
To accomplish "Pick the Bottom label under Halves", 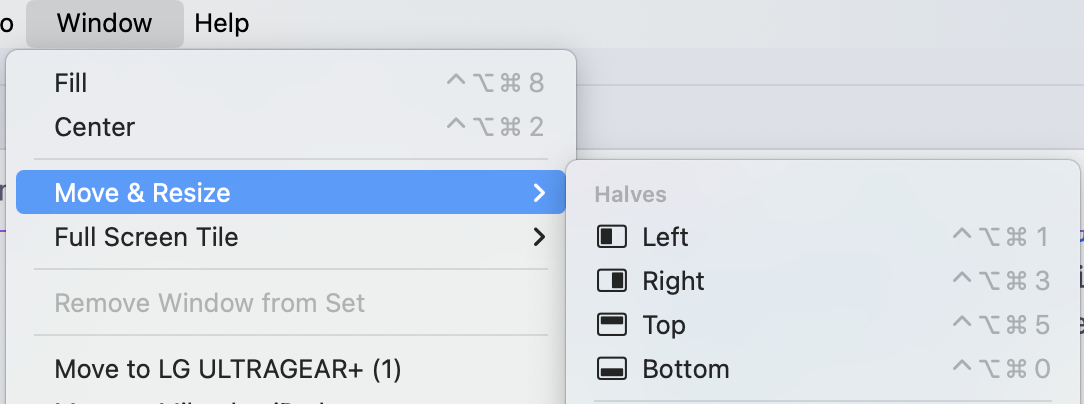I will tap(686, 369).
